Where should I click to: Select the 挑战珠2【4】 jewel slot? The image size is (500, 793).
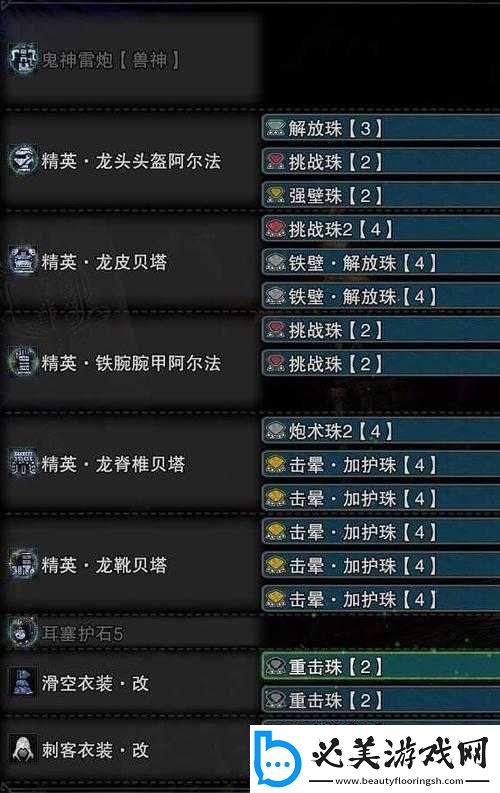381,229
